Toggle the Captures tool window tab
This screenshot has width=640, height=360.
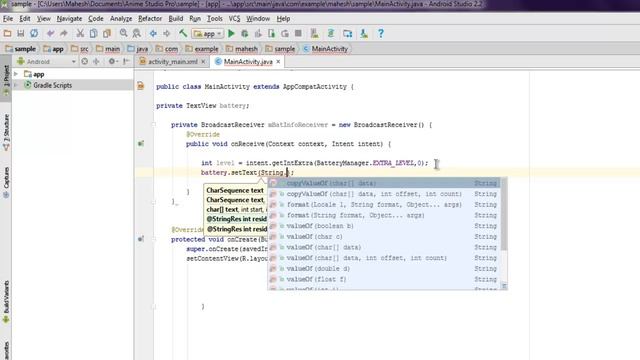pos(6,182)
